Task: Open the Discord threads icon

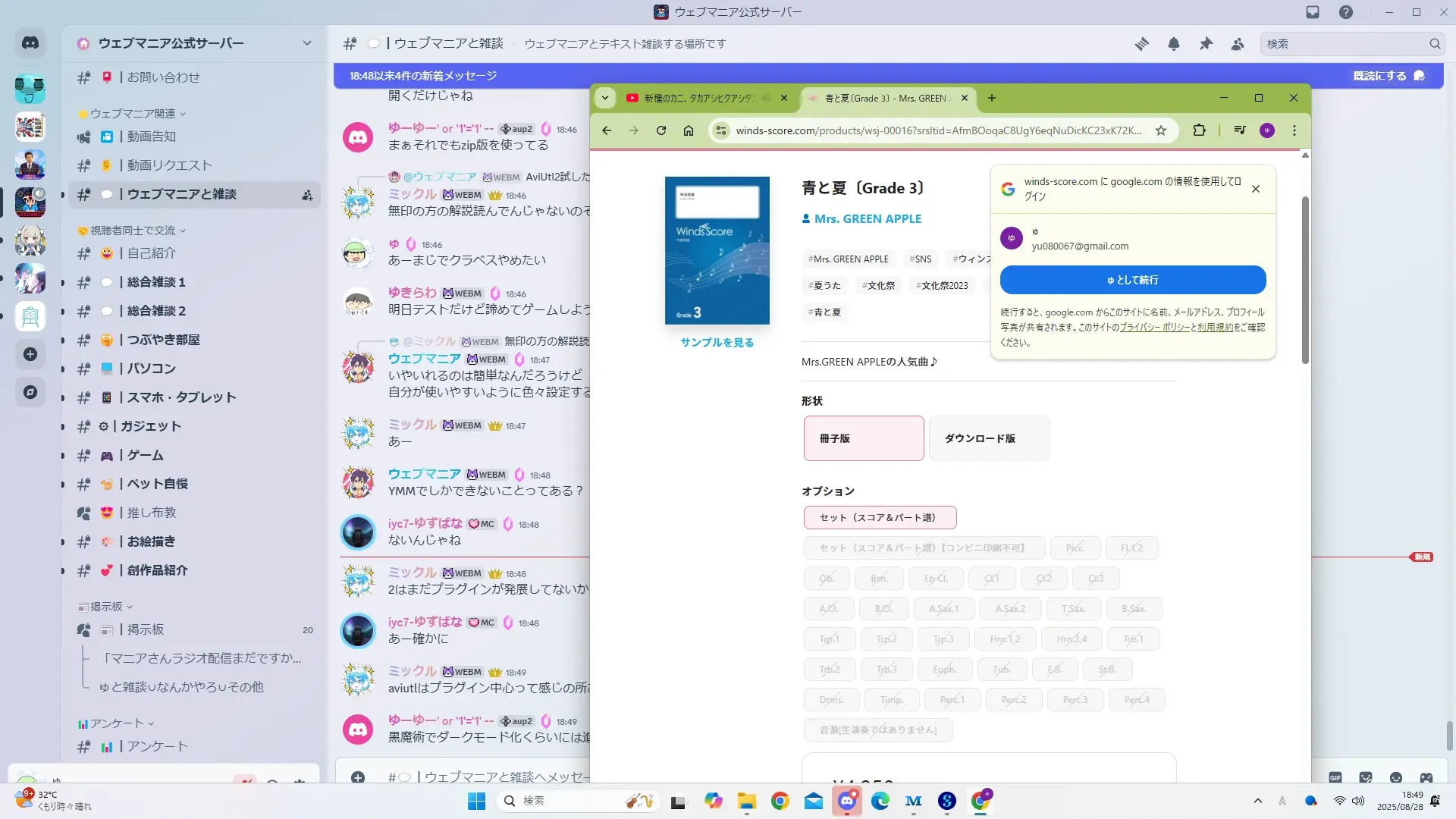Action: 1141,44
